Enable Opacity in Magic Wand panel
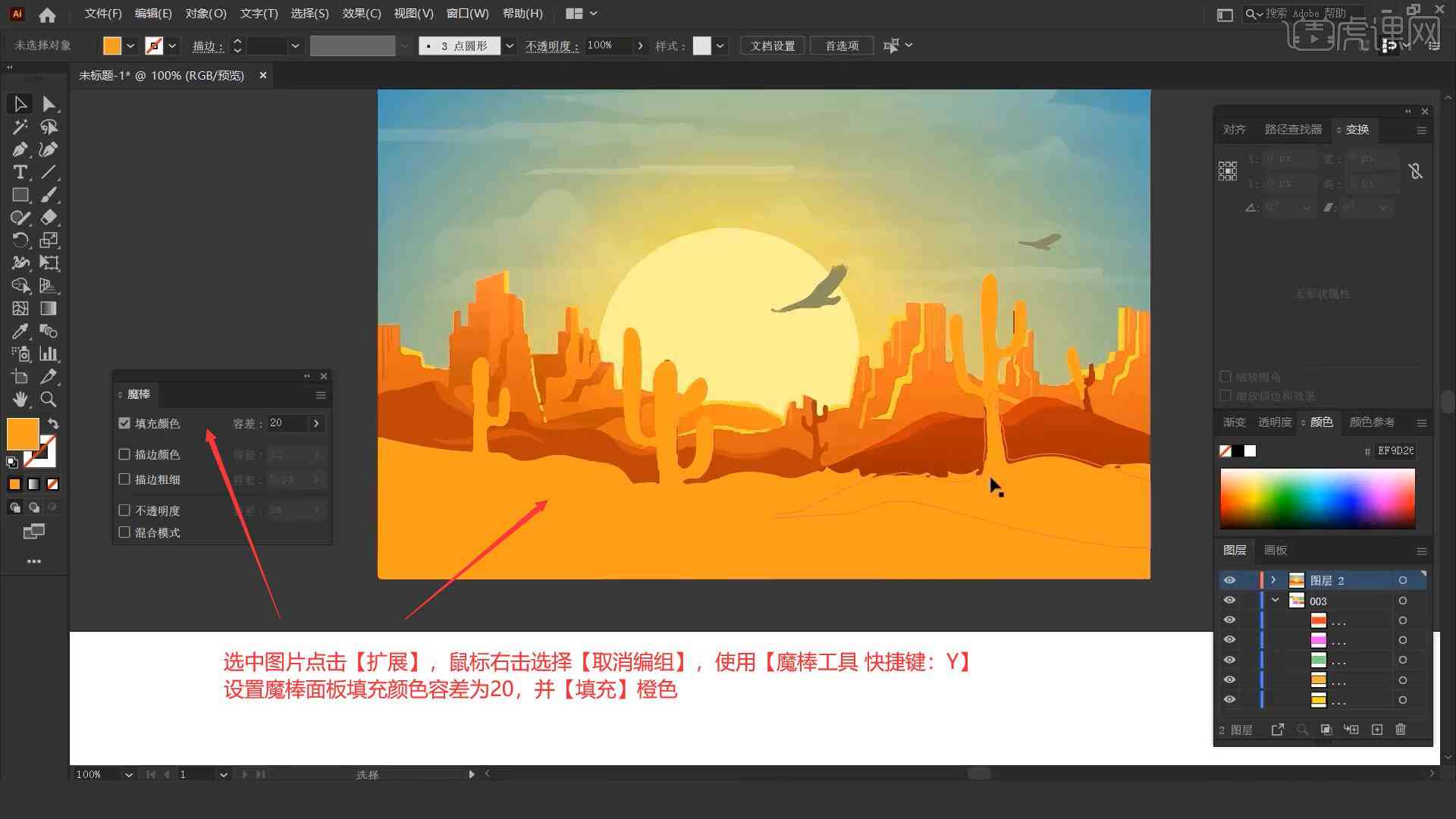 tap(124, 510)
